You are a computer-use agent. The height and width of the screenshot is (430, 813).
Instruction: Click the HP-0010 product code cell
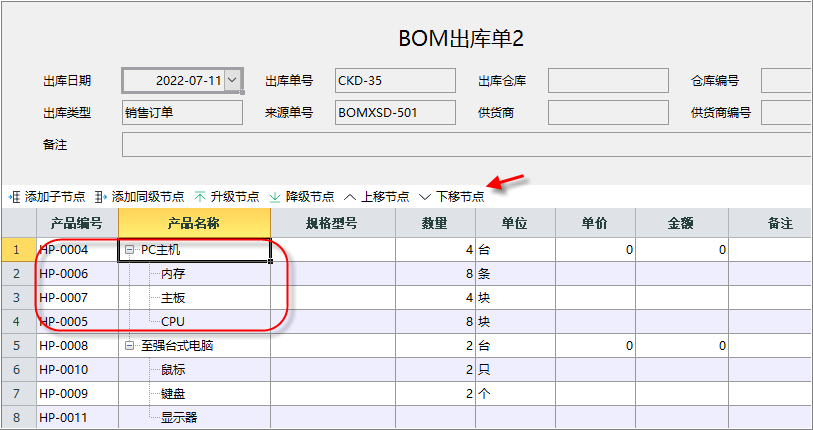(77, 370)
